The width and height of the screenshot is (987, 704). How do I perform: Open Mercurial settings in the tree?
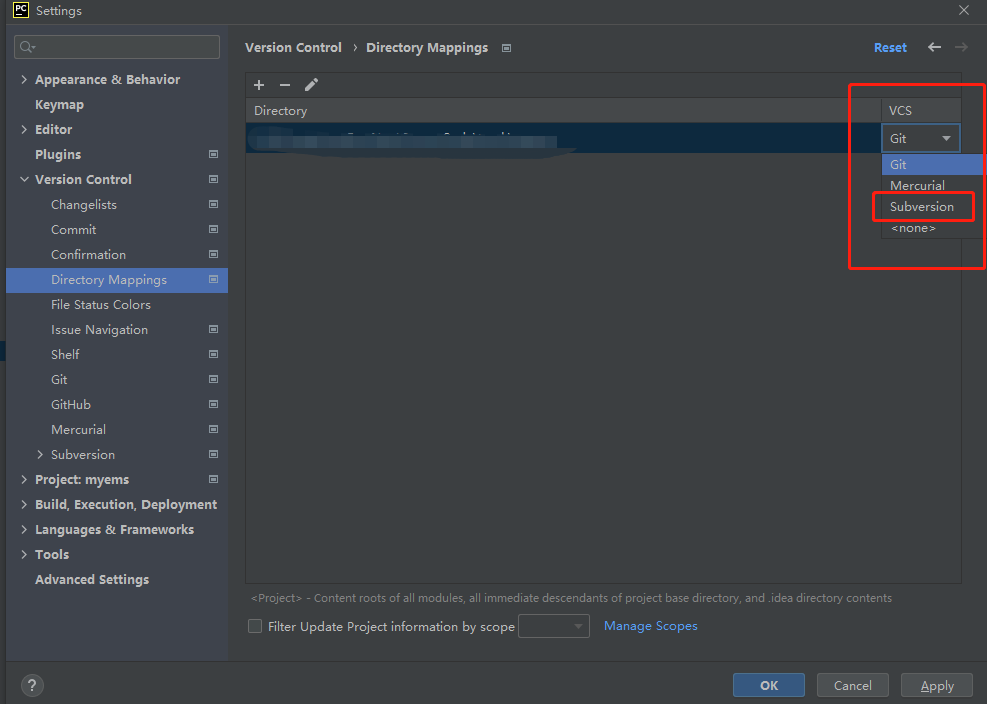point(78,429)
